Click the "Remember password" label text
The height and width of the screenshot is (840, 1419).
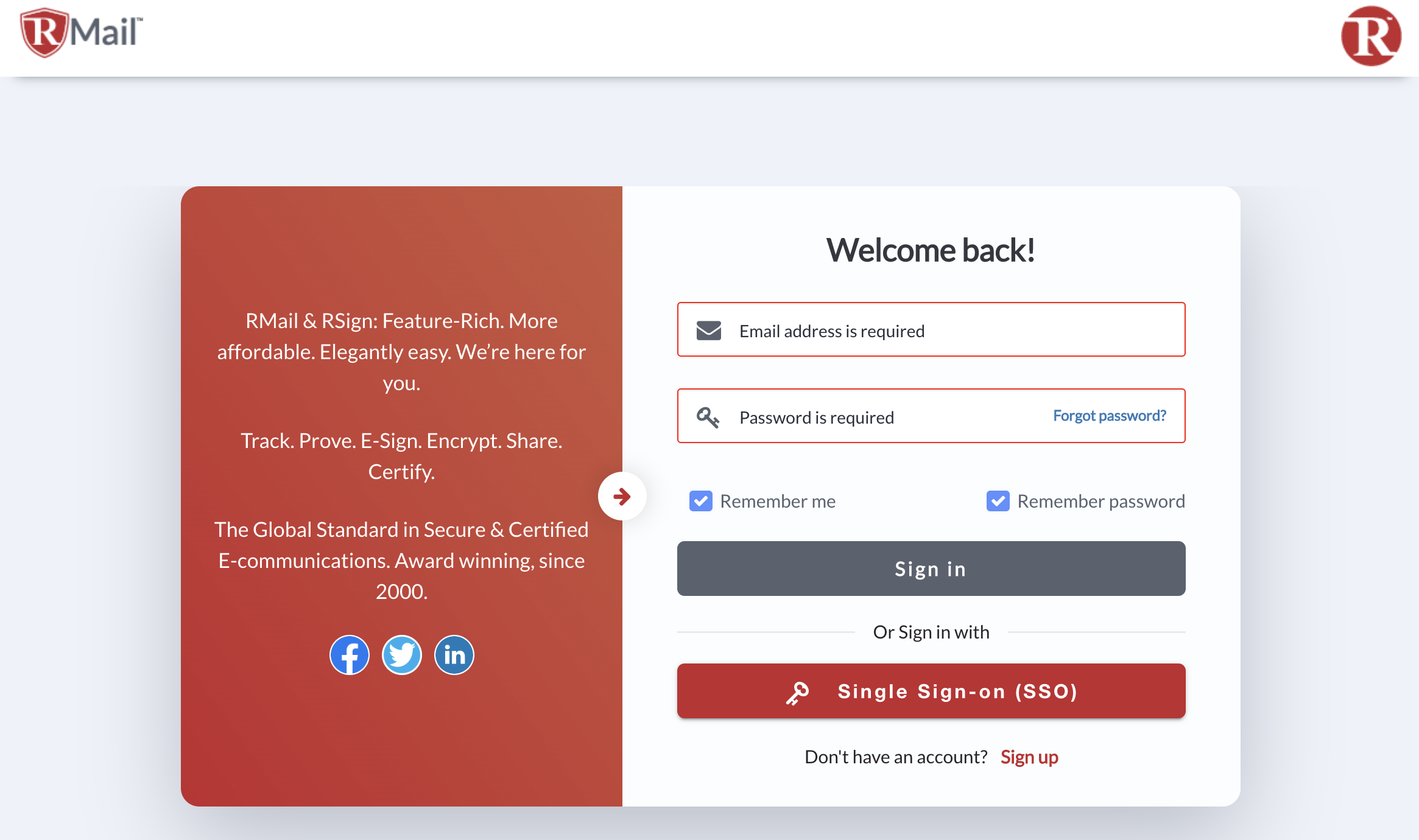(x=1101, y=501)
